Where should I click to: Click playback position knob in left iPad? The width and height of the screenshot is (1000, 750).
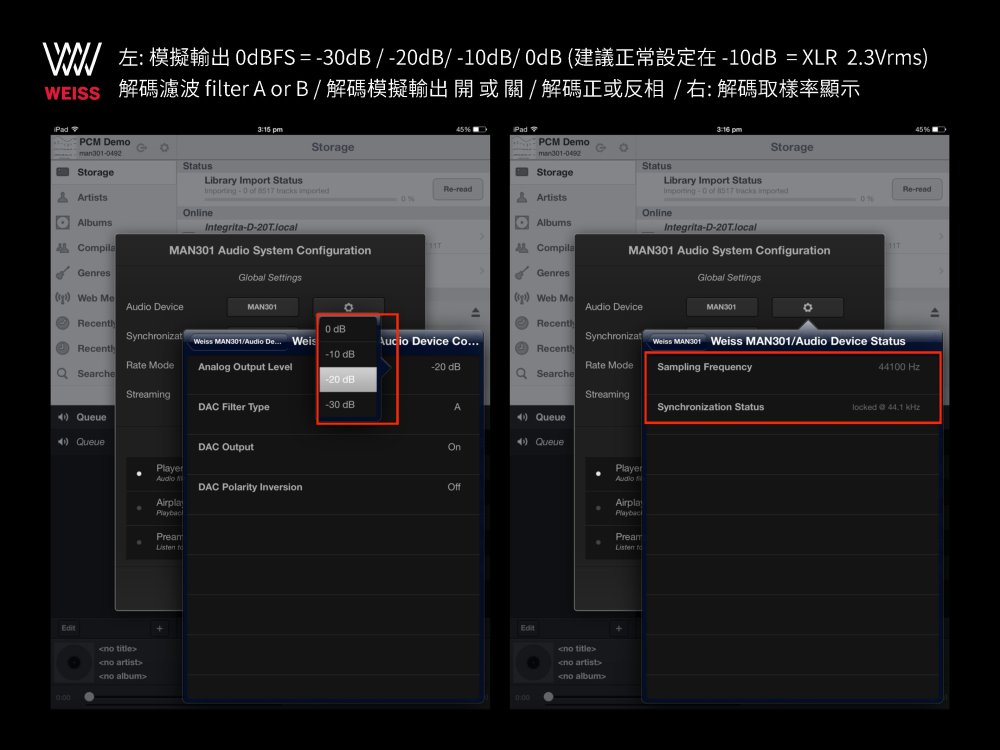(89, 697)
